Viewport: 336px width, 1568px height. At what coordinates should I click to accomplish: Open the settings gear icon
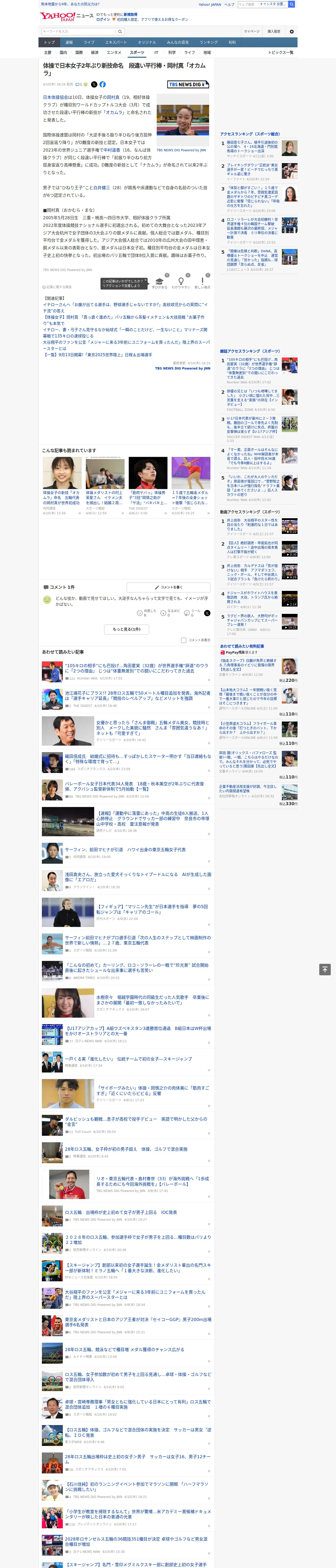[292, 32]
